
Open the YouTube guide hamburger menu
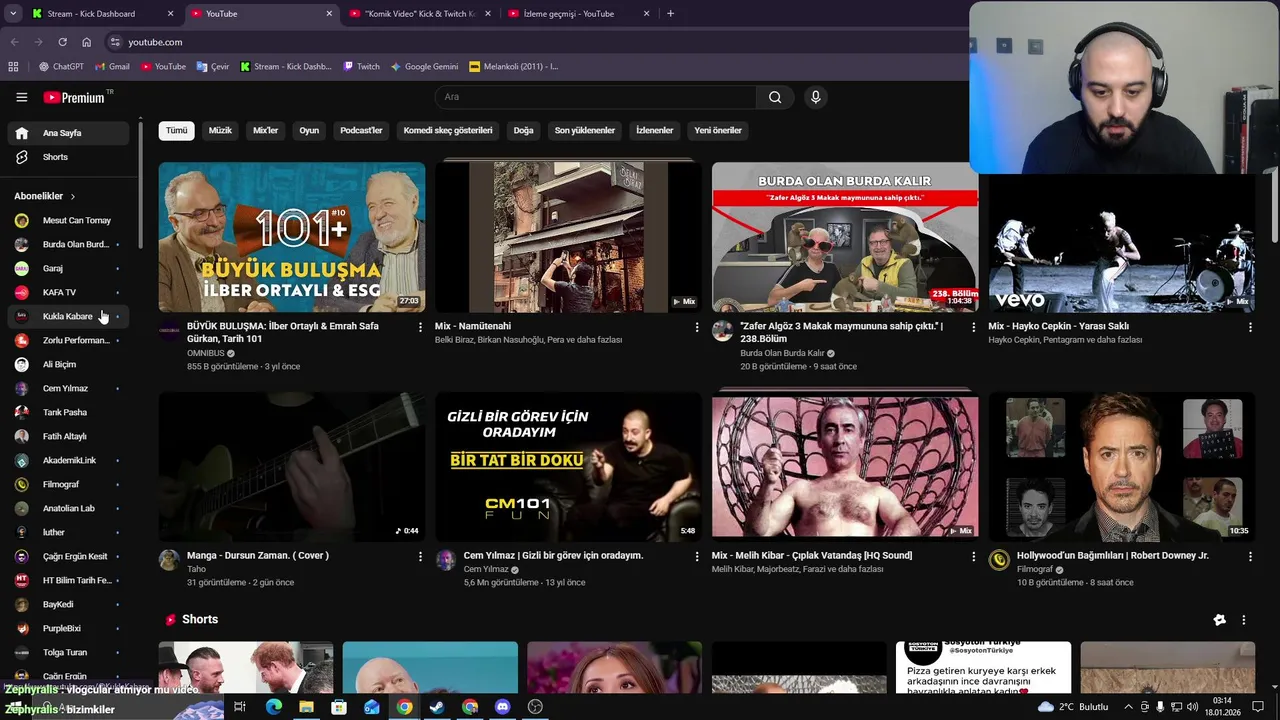click(21, 97)
